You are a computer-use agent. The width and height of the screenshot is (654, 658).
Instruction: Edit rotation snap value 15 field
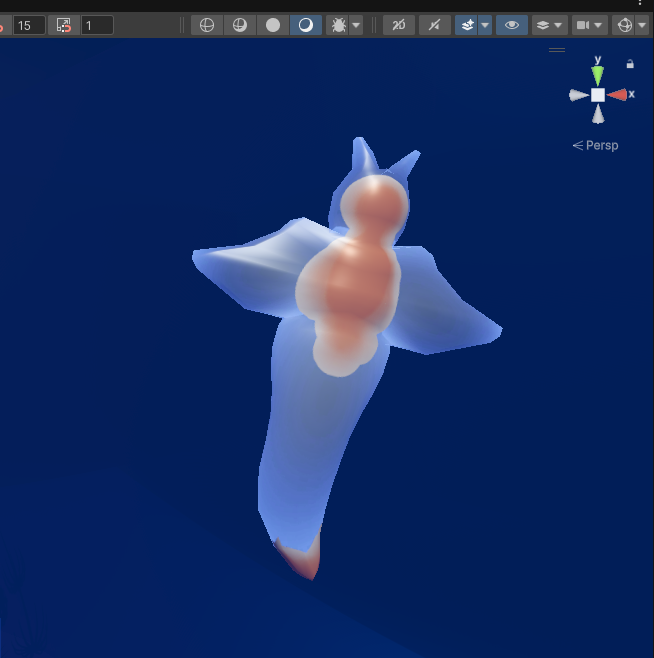(29, 25)
